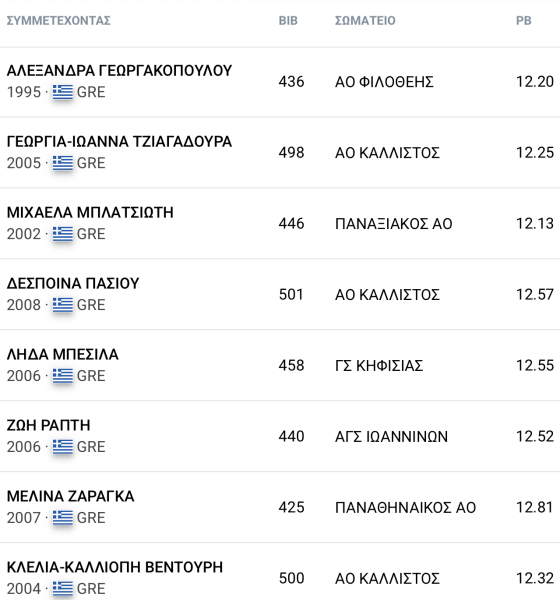560x600 pixels.
Task: Open athlete ΜΙΧΑΕΛΑ ΜΠΛΑΤΣΙΩΤΗ profile
Action: [90, 212]
